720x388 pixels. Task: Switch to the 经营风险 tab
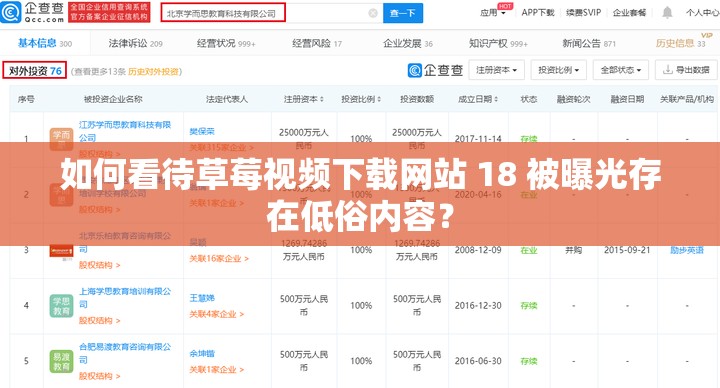click(x=317, y=44)
